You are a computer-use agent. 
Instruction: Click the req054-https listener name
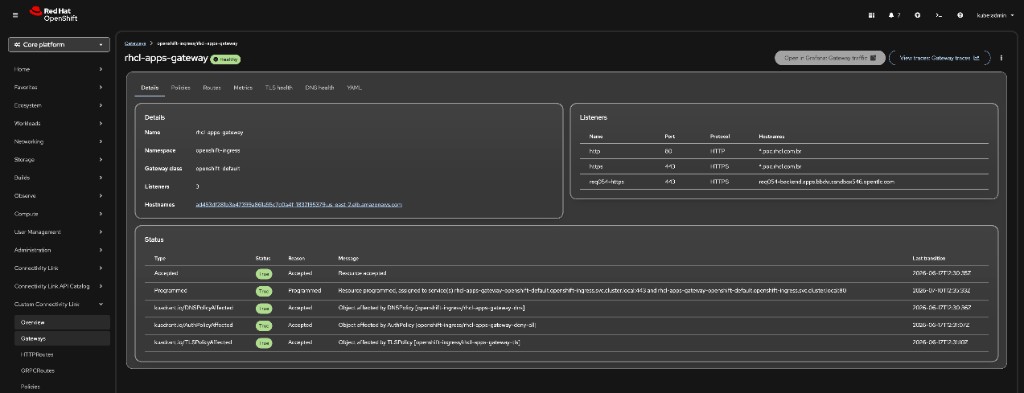(607, 181)
